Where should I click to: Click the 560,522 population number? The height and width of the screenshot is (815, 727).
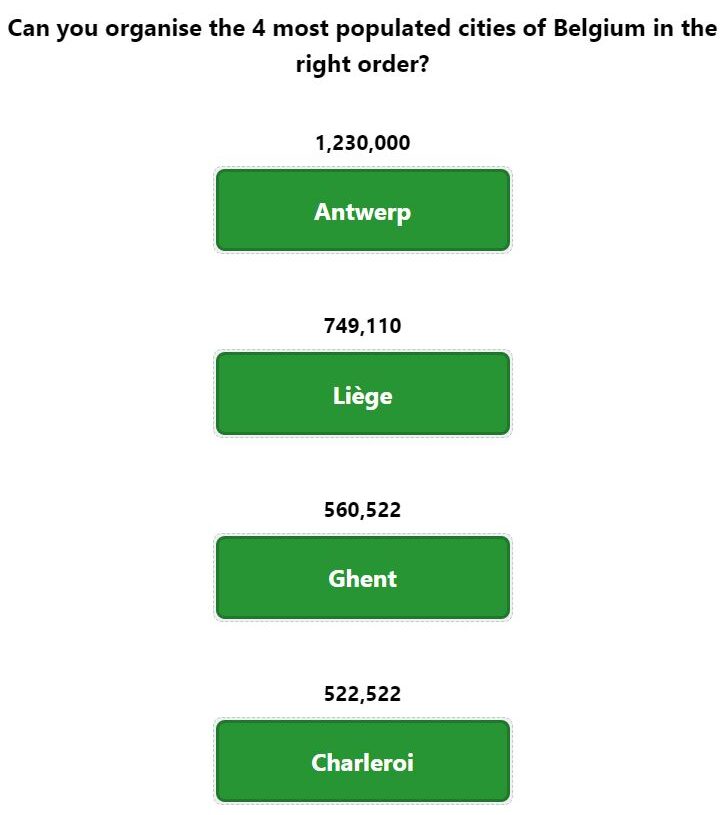point(363,510)
